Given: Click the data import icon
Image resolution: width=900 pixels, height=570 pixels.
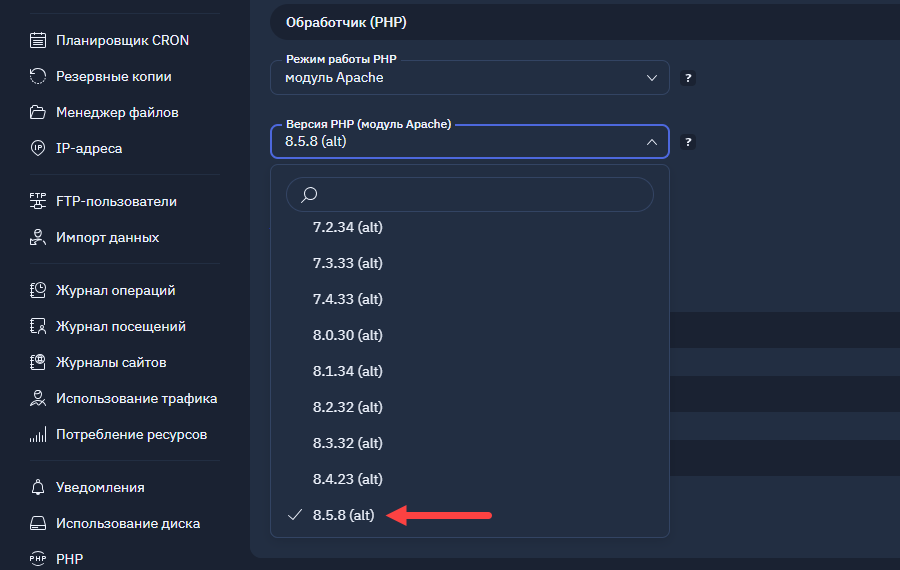Looking at the screenshot, I should pos(38,237).
